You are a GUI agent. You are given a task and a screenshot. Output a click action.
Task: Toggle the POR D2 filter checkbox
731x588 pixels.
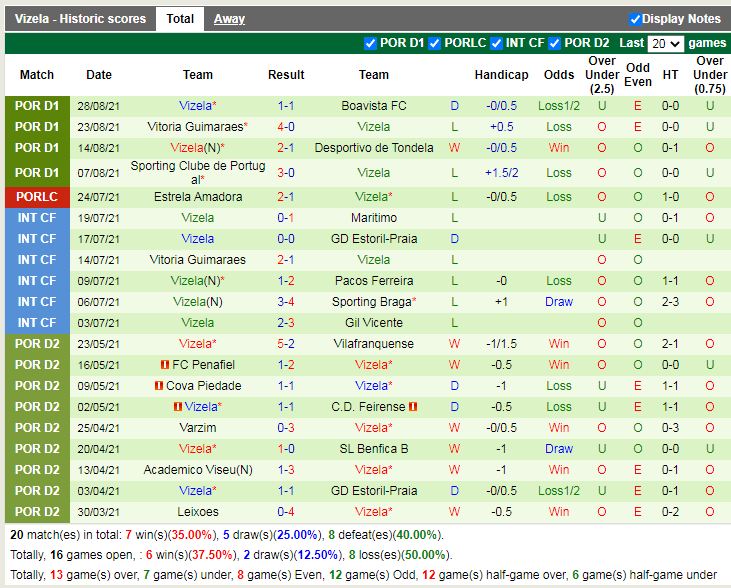(x=553, y=43)
